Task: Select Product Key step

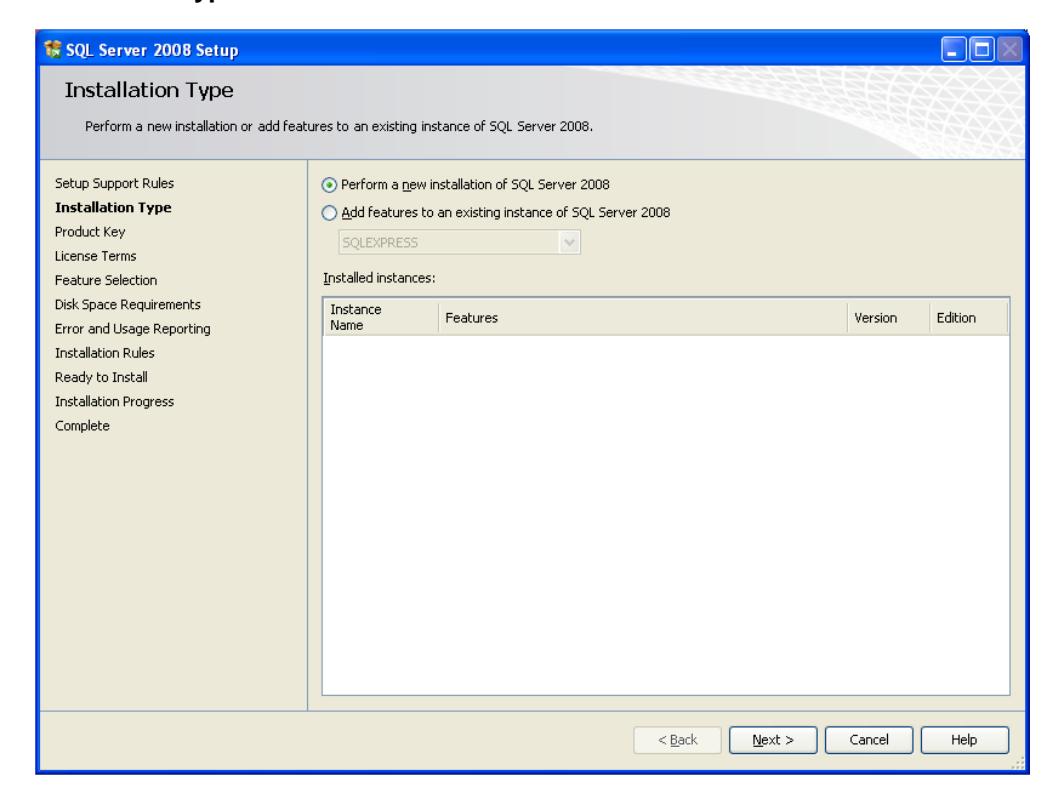Action: pyautogui.click(x=90, y=232)
